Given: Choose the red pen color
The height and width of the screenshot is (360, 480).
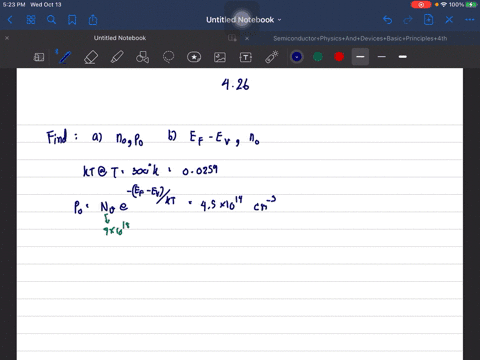Looking at the screenshot, I should click(x=339, y=57).
